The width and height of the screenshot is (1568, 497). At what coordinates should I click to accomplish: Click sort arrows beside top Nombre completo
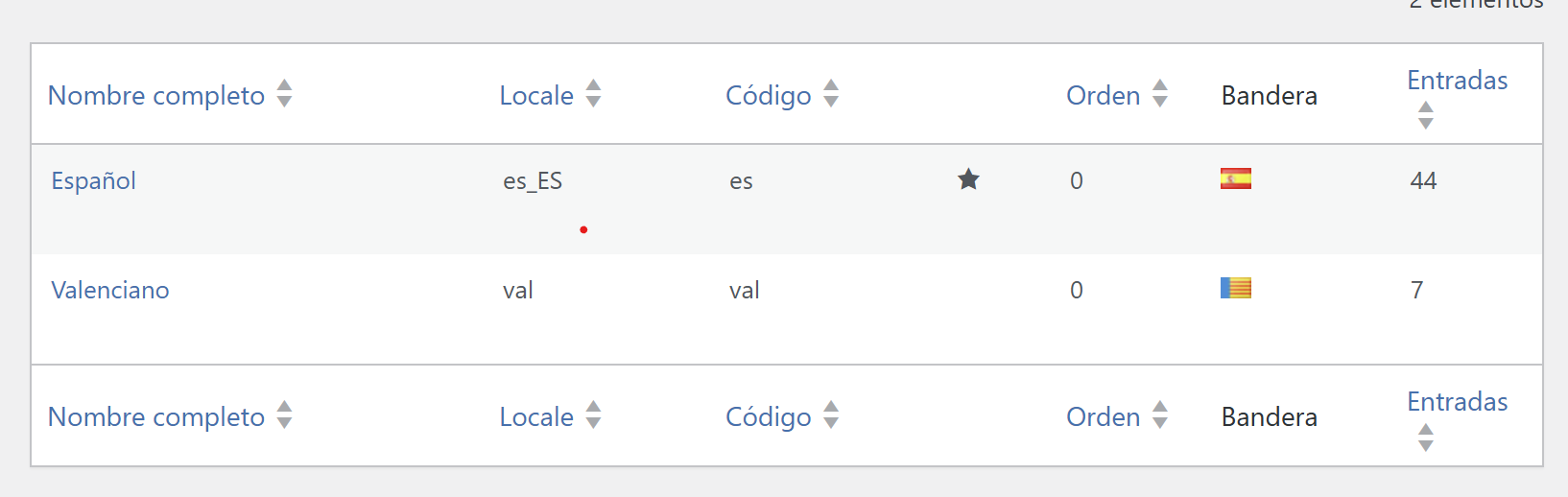tap(284, 94)
